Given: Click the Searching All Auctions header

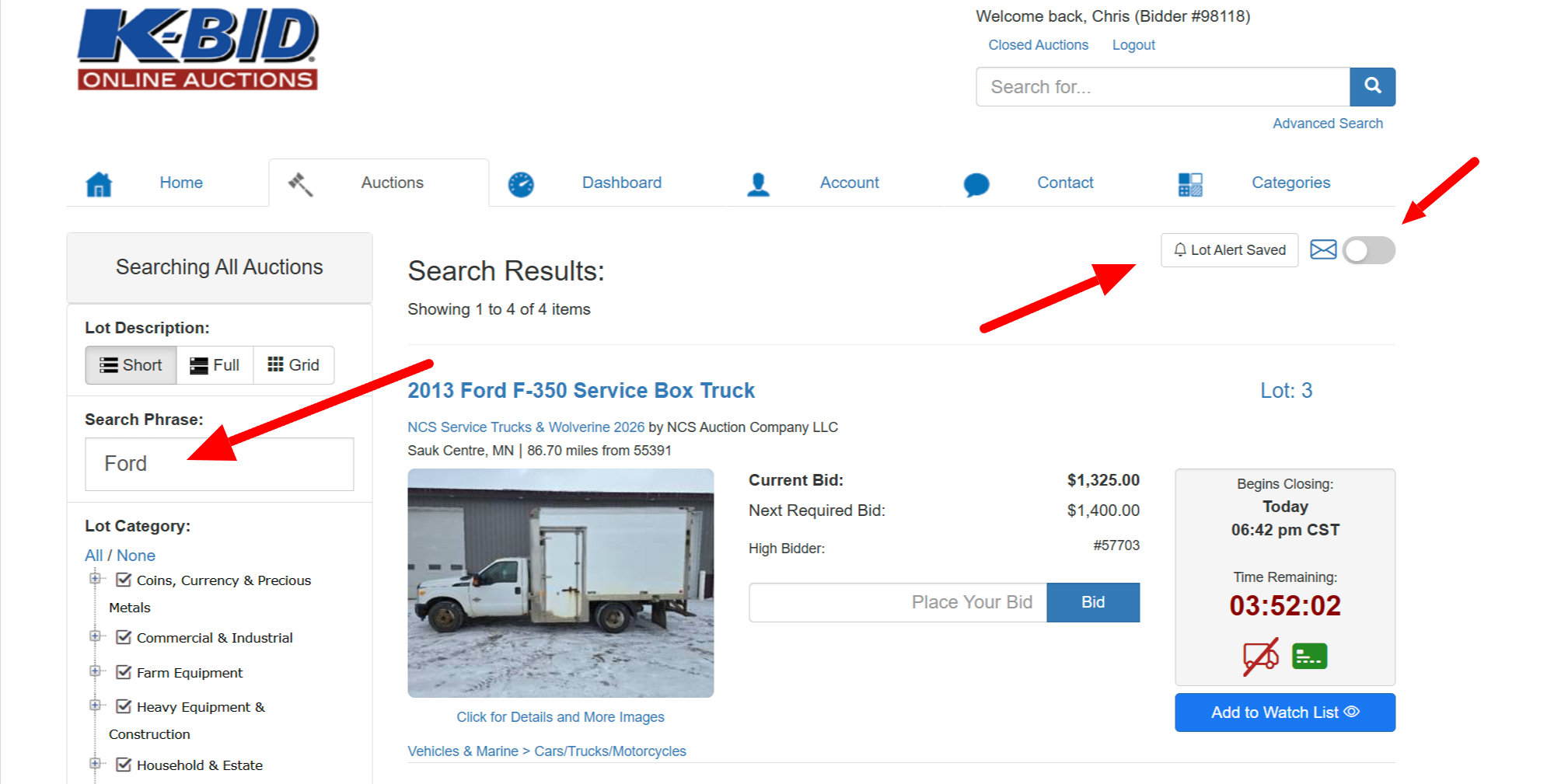Looking at the screenshot, I should tap(219, 267).
